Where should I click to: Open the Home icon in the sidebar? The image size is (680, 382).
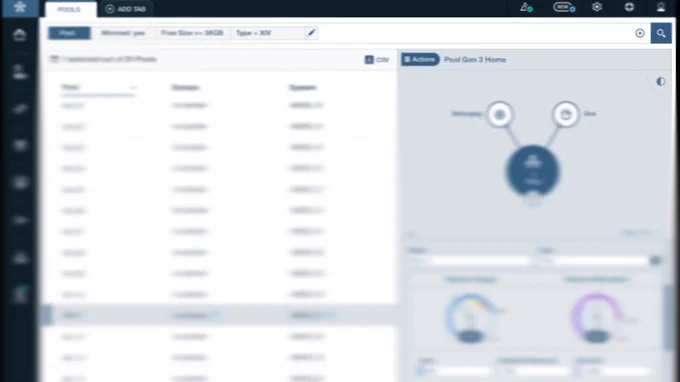click(19, 35)
